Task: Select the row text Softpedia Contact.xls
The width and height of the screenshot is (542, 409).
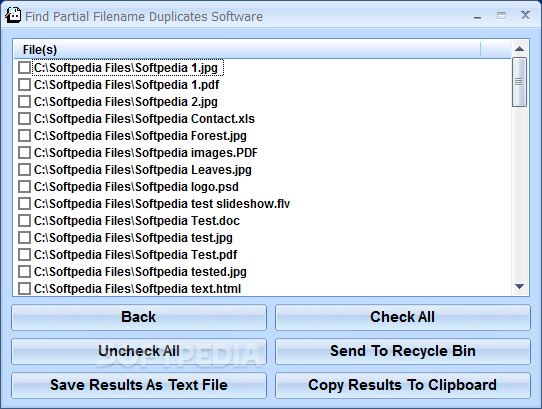Action: click(144, 119)
